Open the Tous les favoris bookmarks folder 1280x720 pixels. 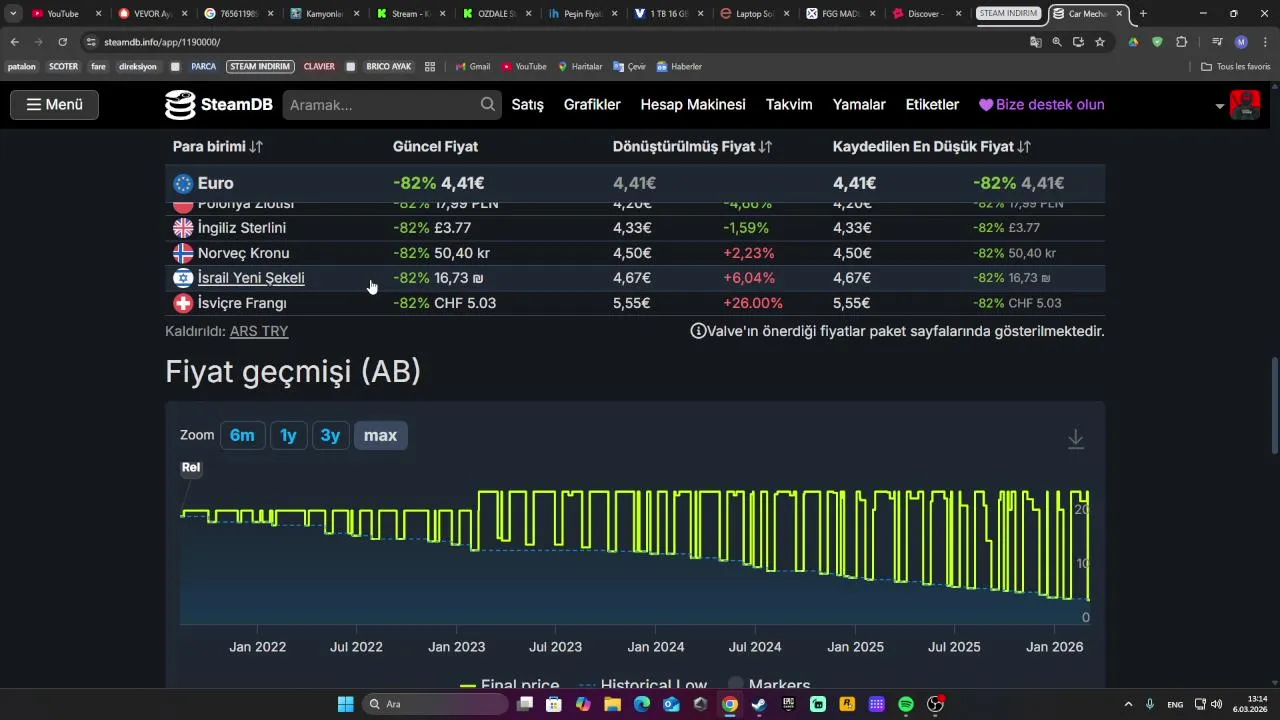[x=1236, y=67]
